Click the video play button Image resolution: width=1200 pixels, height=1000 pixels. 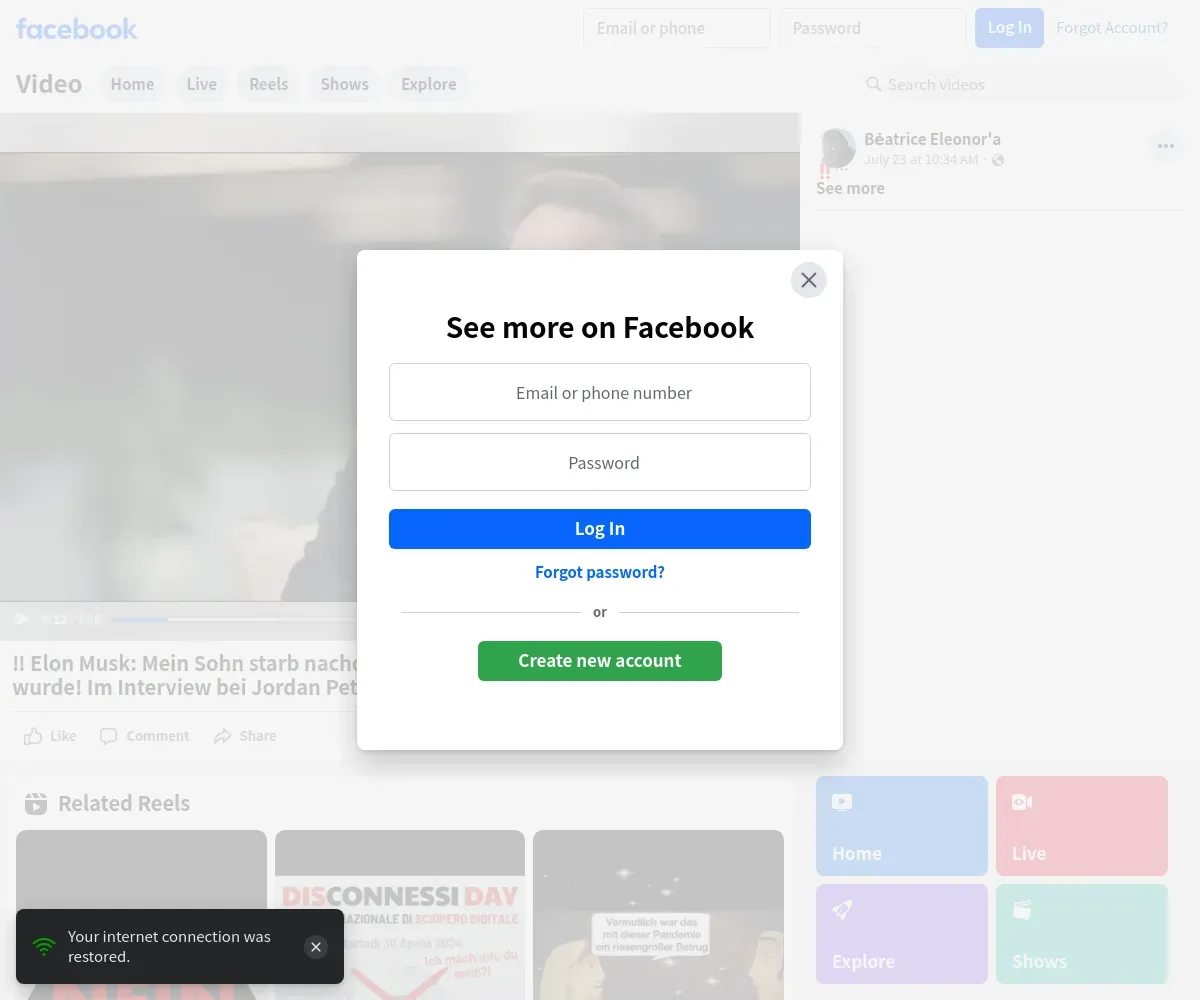(22, 620)
